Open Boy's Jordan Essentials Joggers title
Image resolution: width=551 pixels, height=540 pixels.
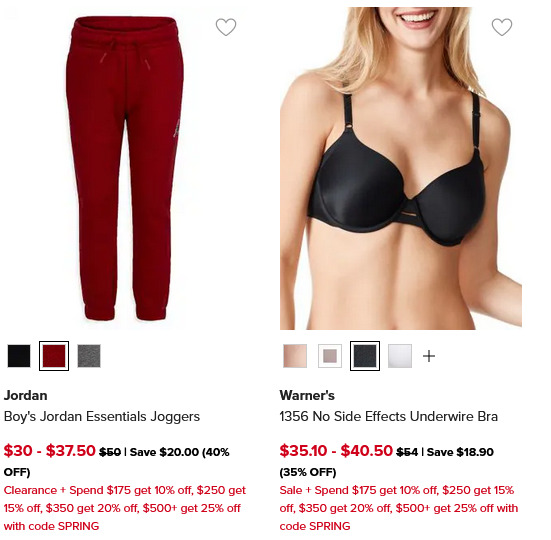(102, 417)
